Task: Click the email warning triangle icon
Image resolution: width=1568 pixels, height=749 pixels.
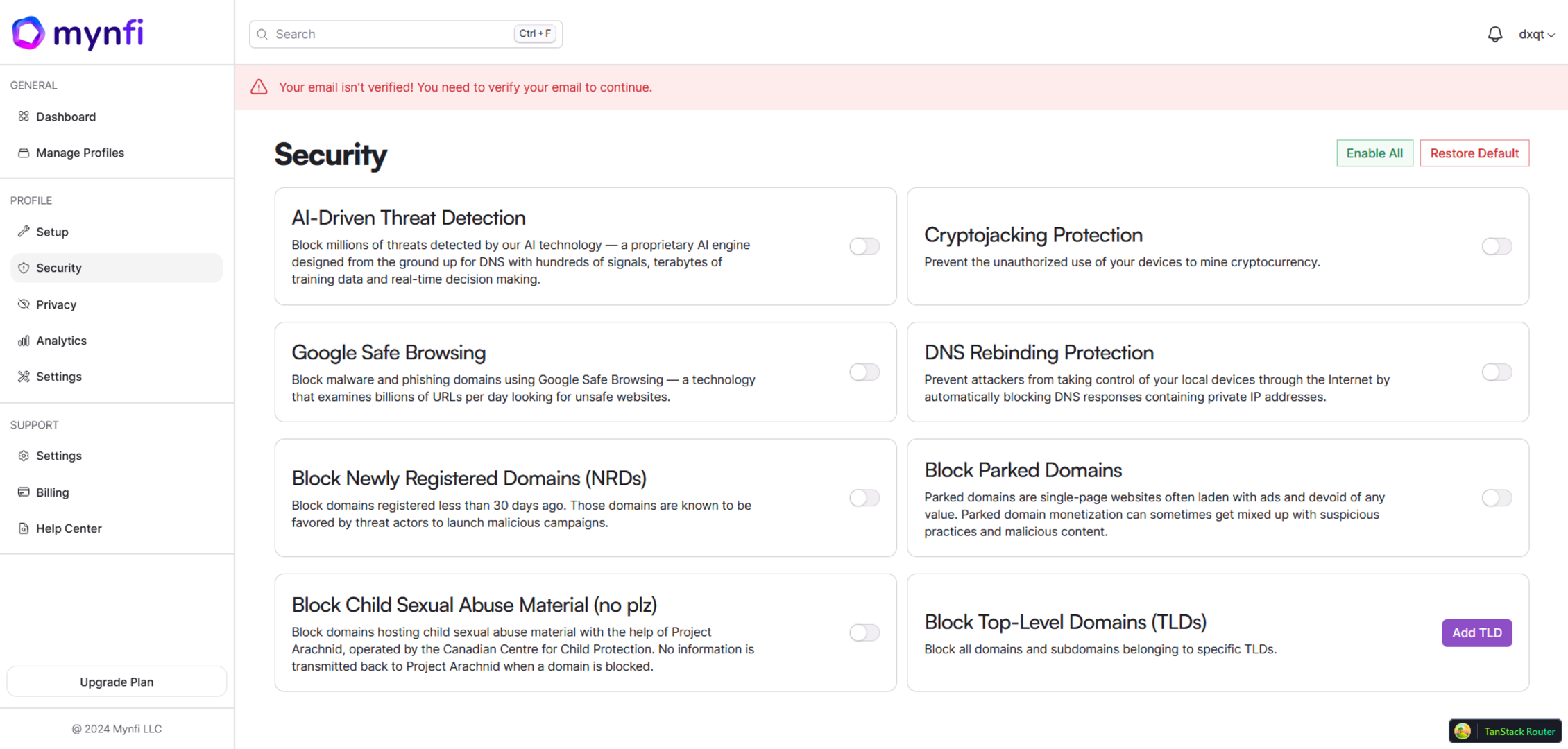Action: point(259,87)
